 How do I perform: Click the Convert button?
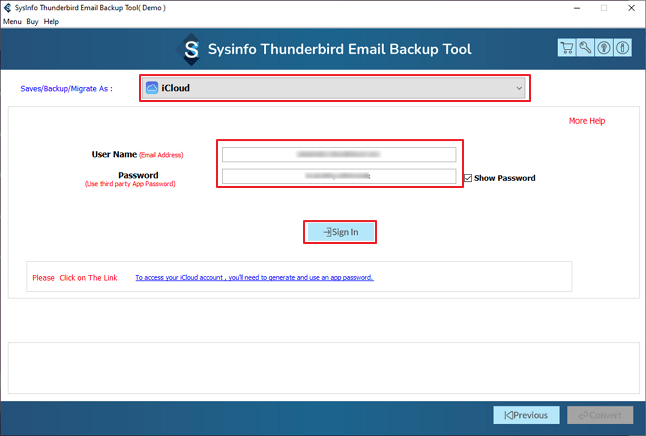pyautogui.click(x=600, y=415)
